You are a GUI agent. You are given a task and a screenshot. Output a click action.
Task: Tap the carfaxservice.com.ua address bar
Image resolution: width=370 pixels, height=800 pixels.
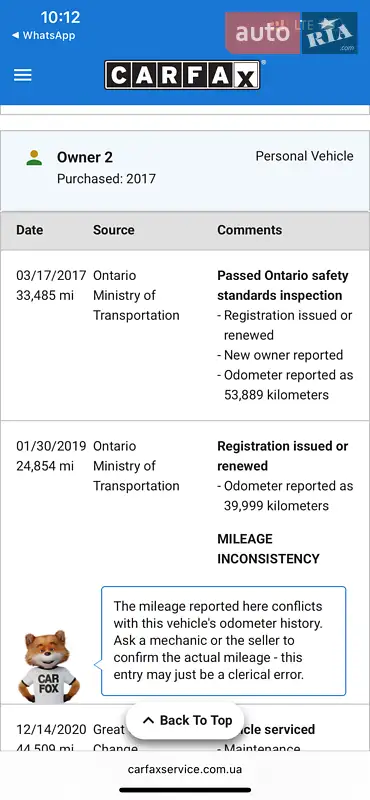185,769
